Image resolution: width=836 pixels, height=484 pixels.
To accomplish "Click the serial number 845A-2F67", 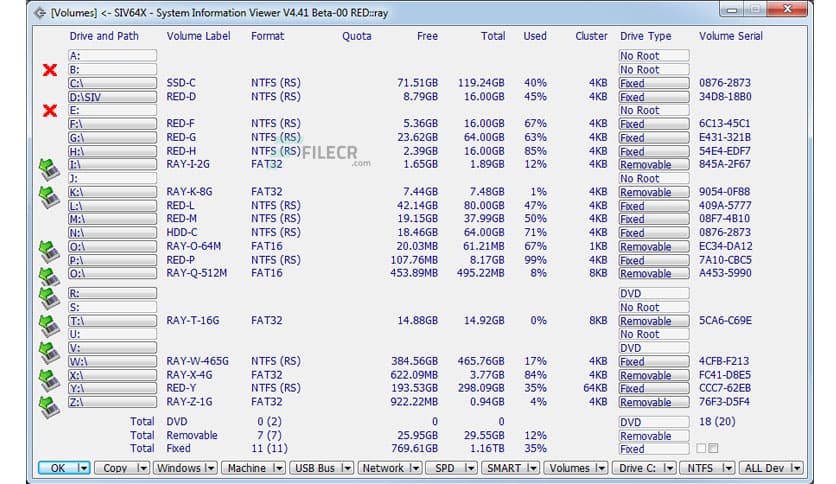I will click(725, 164).
